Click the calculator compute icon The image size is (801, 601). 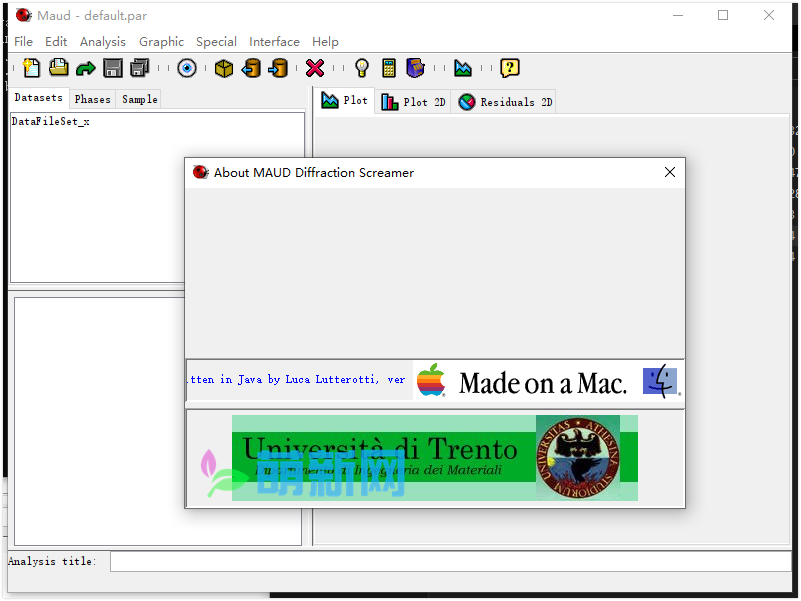389,68
